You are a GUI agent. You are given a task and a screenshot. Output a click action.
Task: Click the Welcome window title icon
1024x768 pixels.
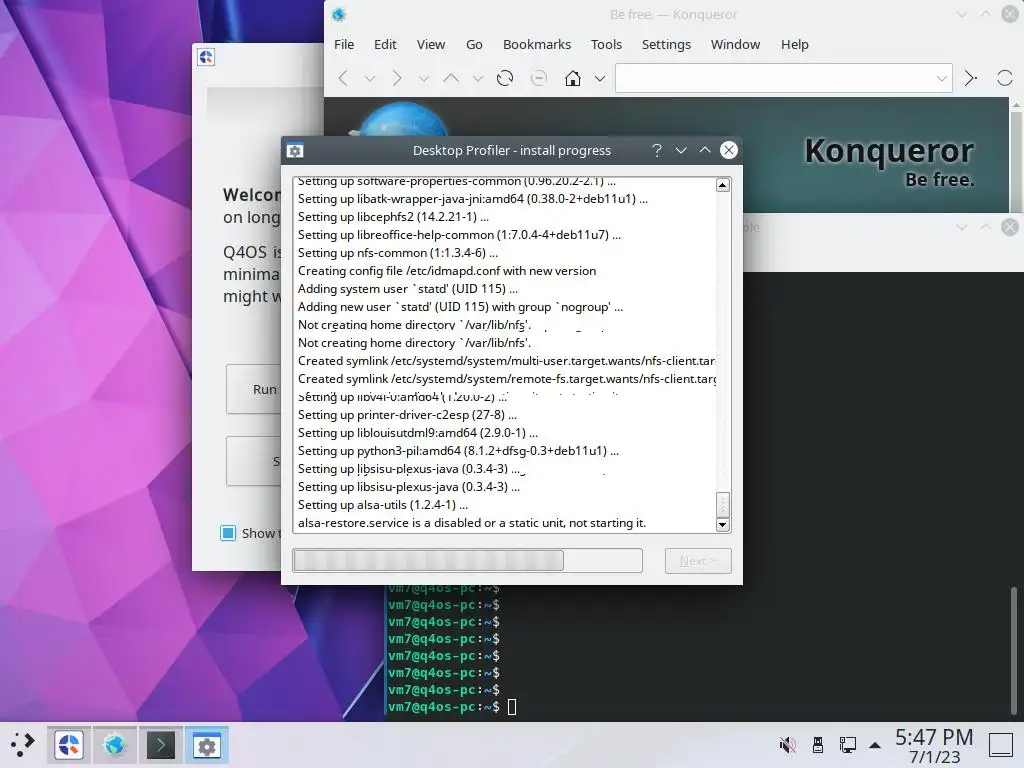(x=206, y=57)
